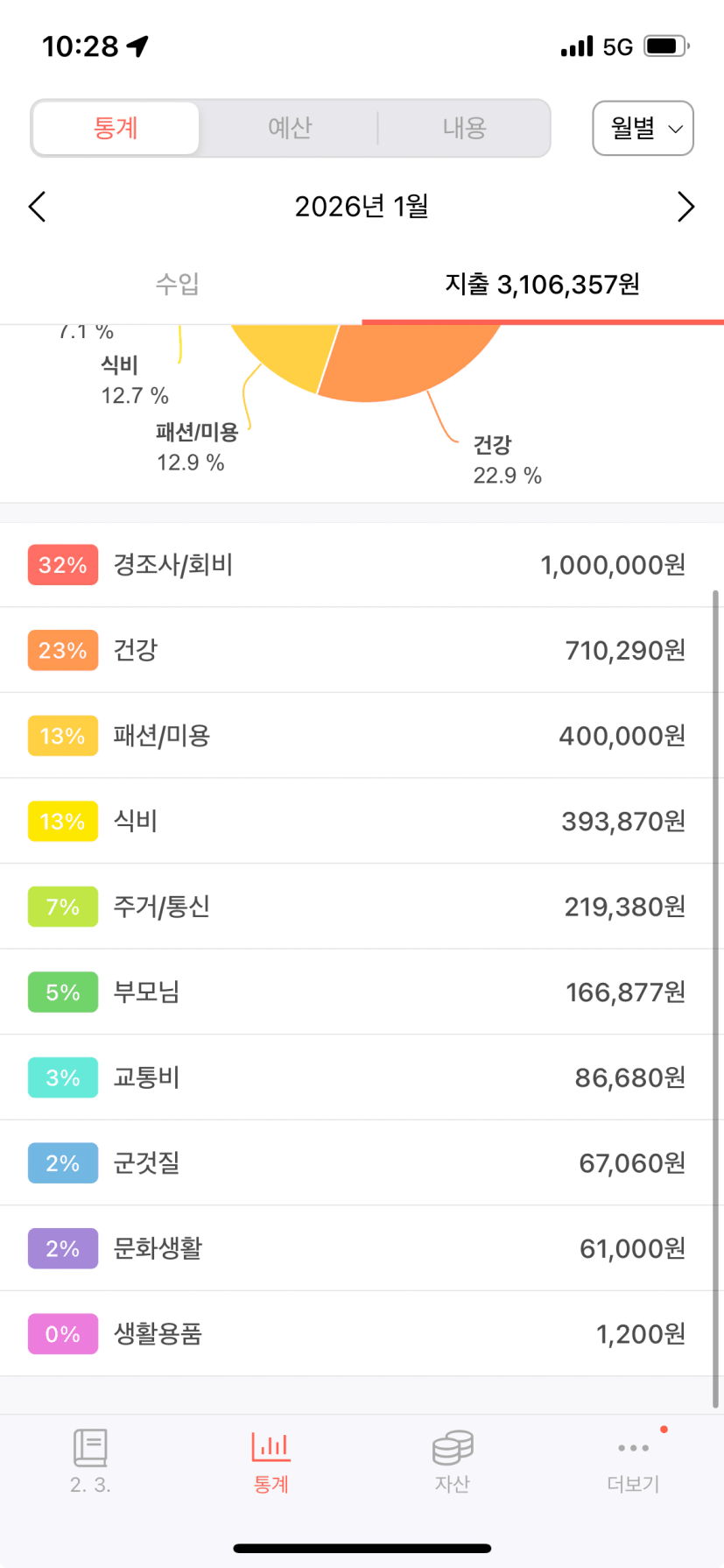Go to previous month with left arrow

(37, 208)
